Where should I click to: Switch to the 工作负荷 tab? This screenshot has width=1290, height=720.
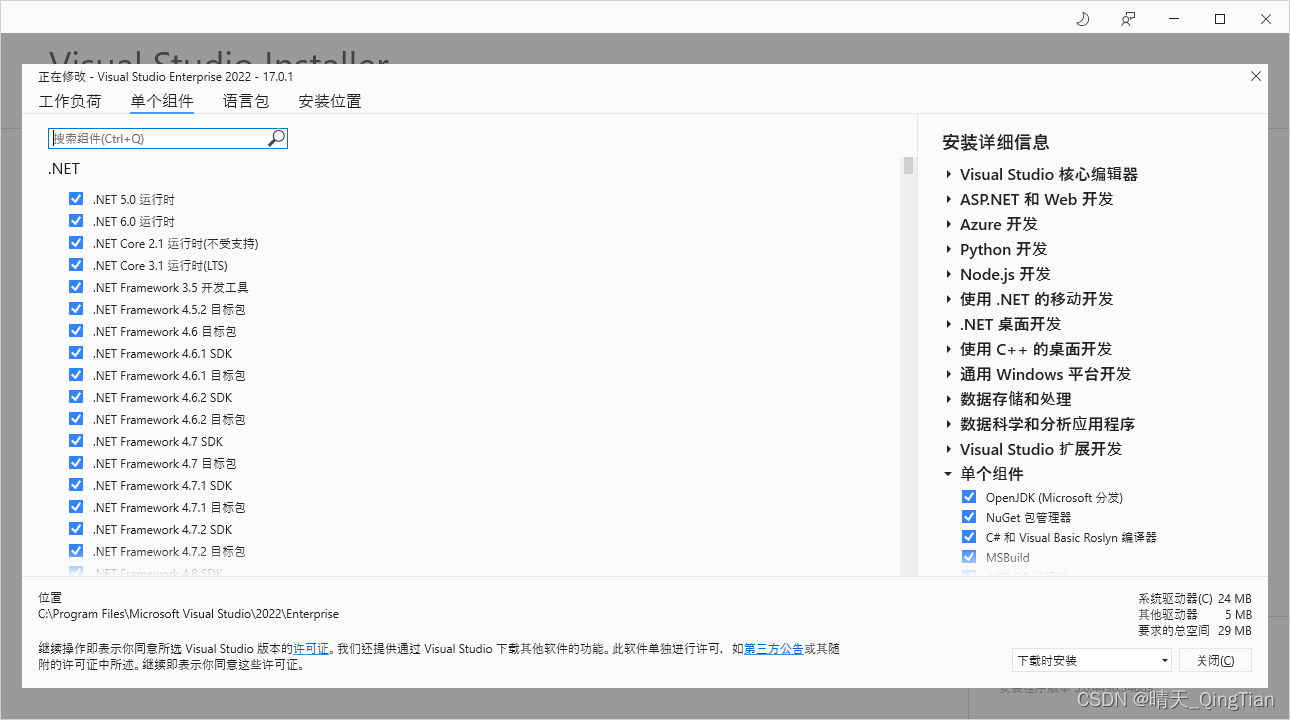point(70,101)
